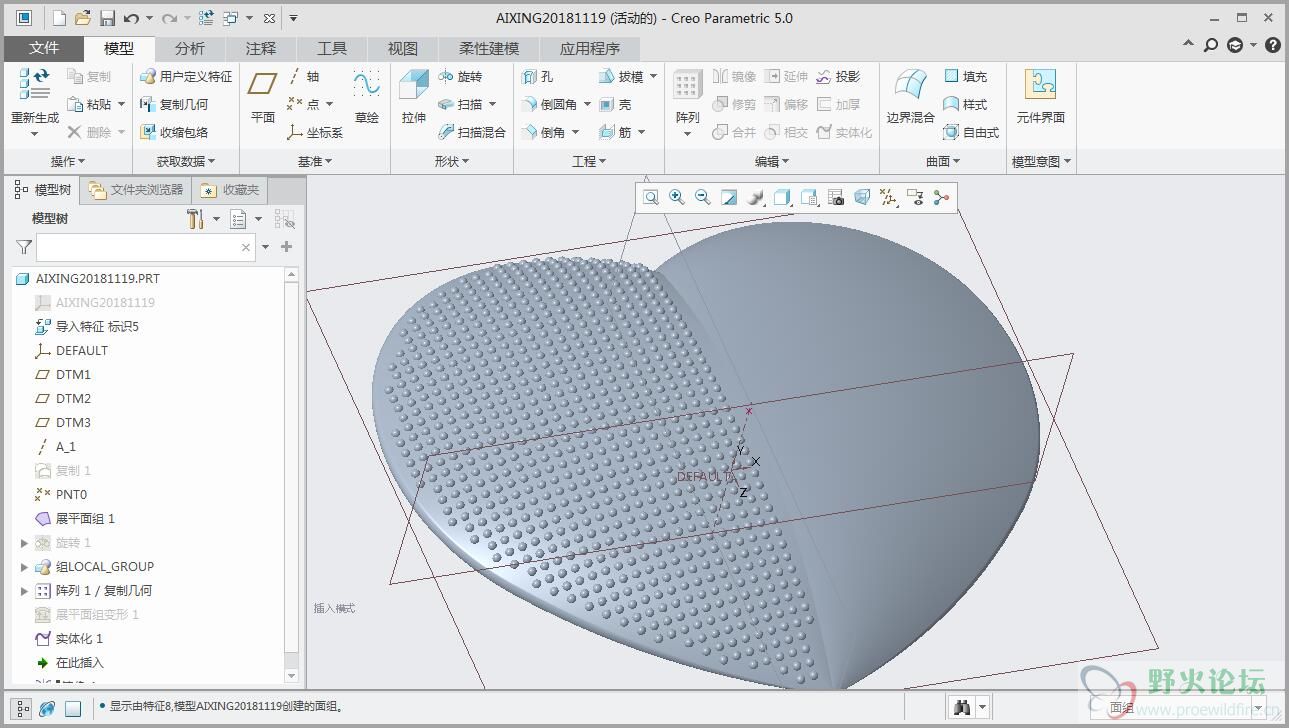Open the Point dropdown arrow
The image size is (1289, 728).
click(329, 104)
